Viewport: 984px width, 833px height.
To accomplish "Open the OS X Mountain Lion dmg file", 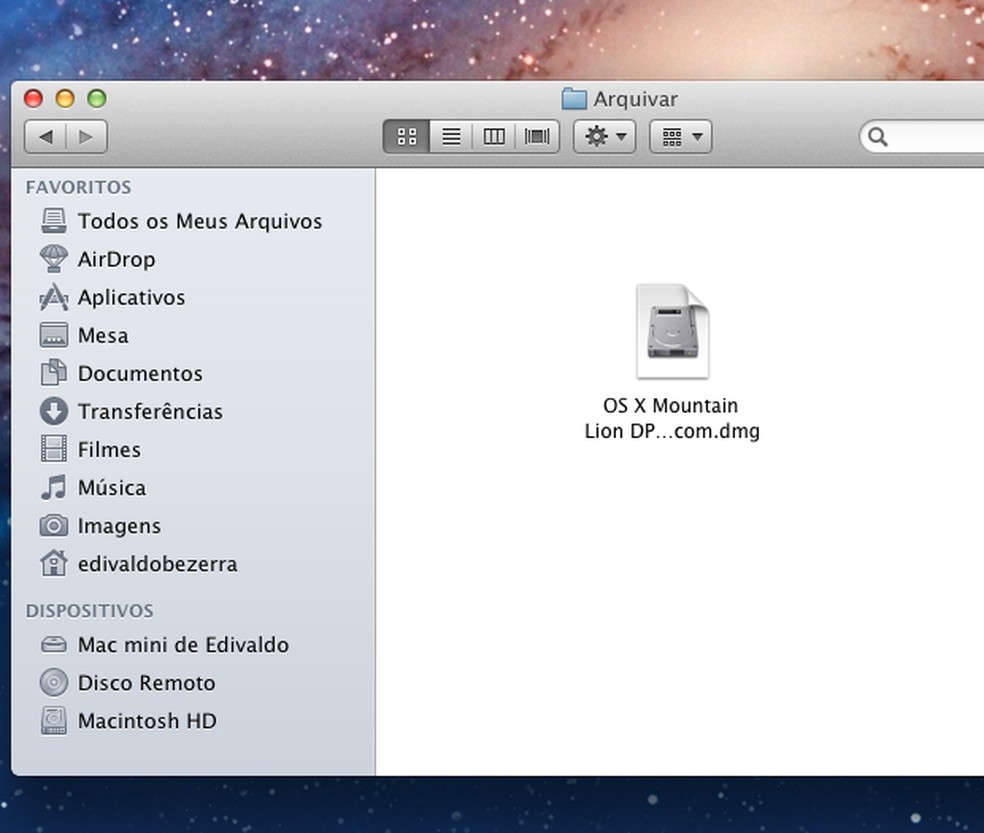I will [672, 332].
